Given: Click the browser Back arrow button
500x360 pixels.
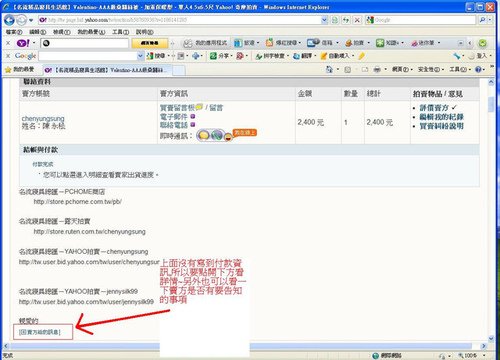Looking at the screenshot, I should click(x=9, y=20).
